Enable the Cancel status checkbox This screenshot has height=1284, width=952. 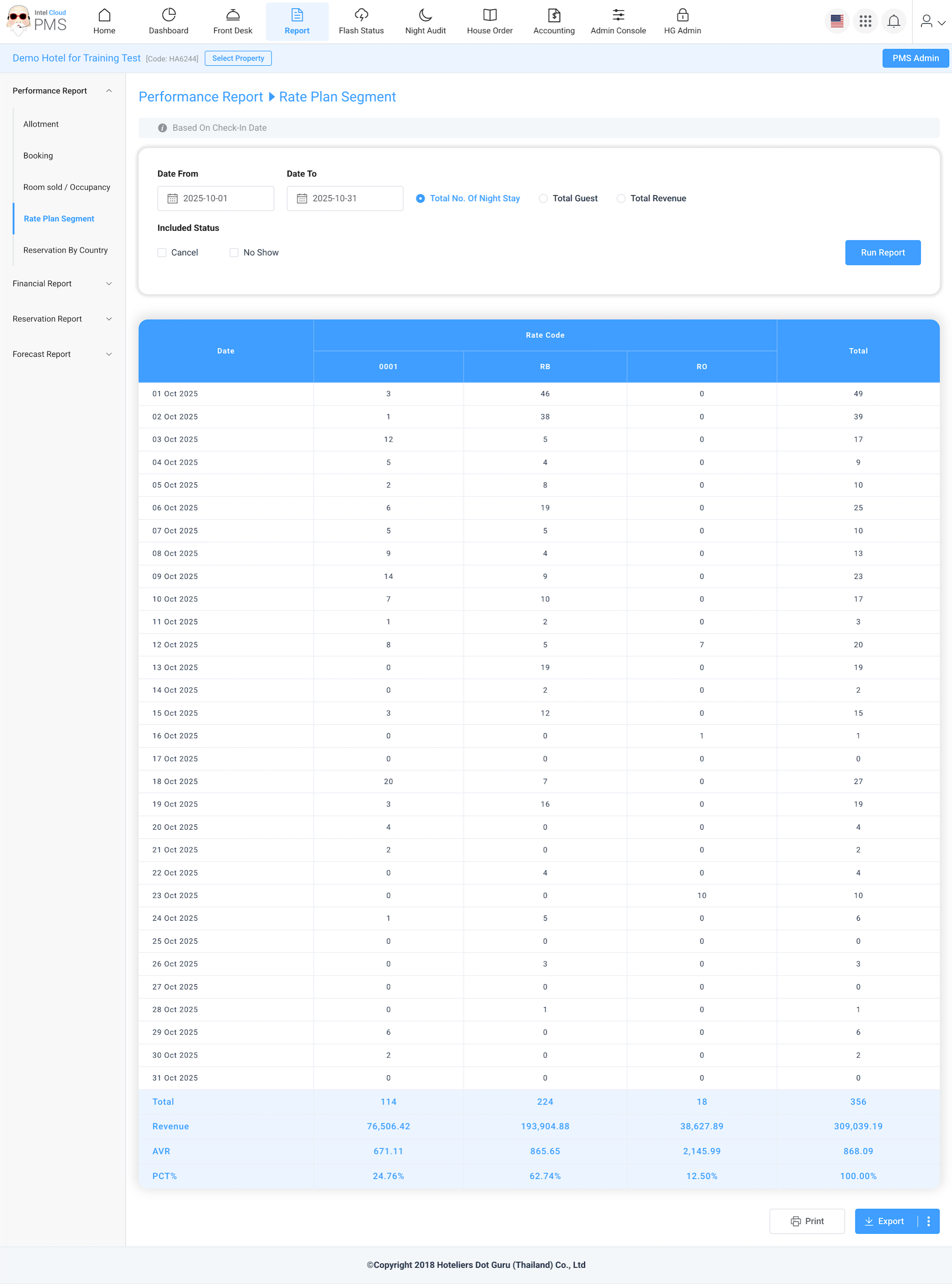click(x=162, y=253)
